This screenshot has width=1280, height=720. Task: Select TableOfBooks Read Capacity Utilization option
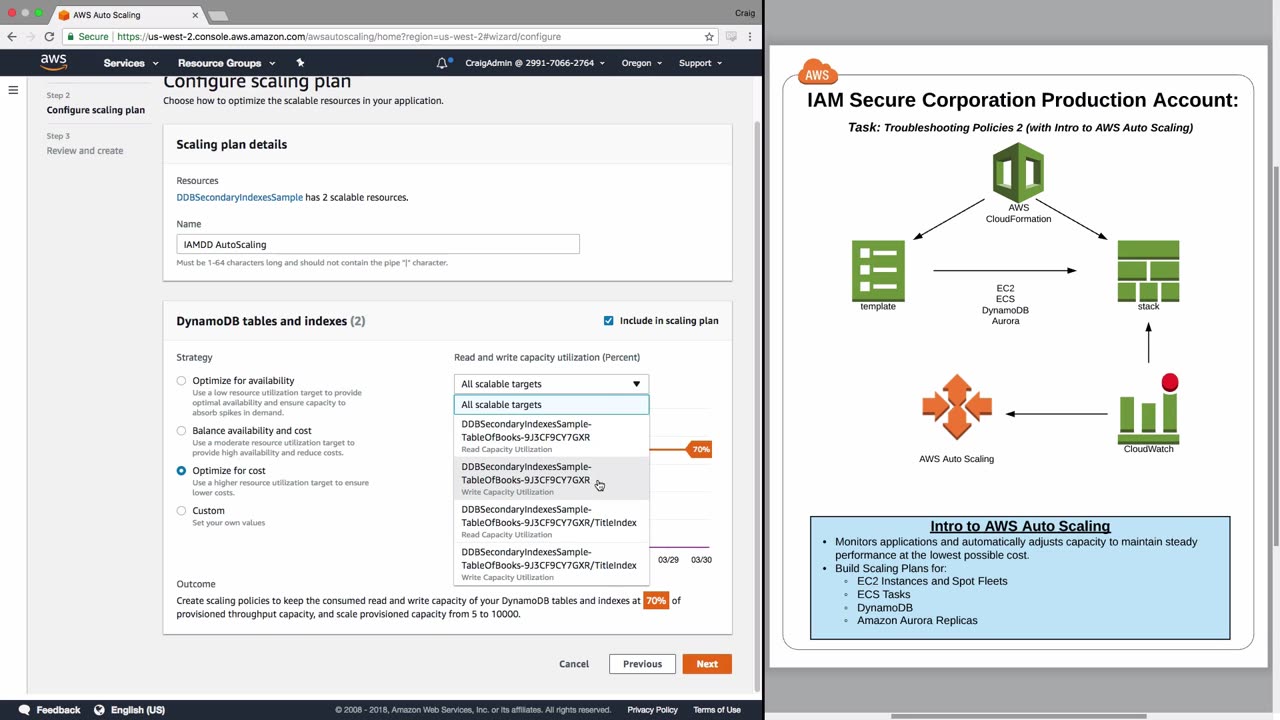point(551,436)
